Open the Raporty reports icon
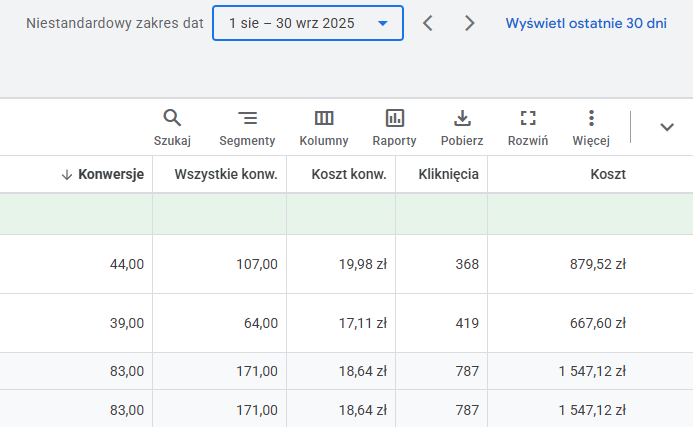The image size is (693, 427). [394, 127]
